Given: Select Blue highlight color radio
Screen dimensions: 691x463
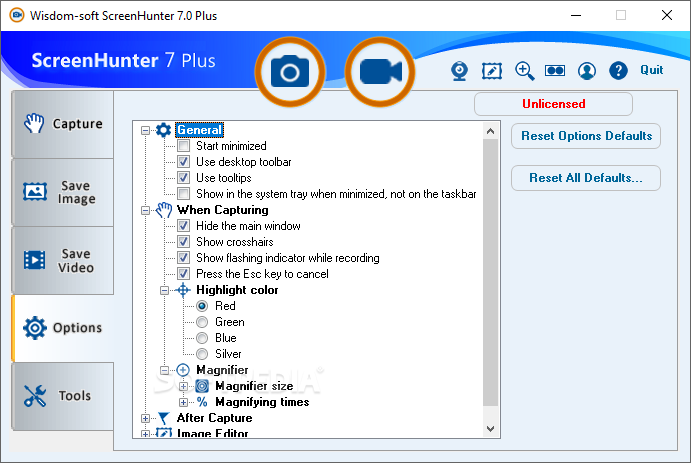Looking at the screenshot, I should [x=202, y=338].
